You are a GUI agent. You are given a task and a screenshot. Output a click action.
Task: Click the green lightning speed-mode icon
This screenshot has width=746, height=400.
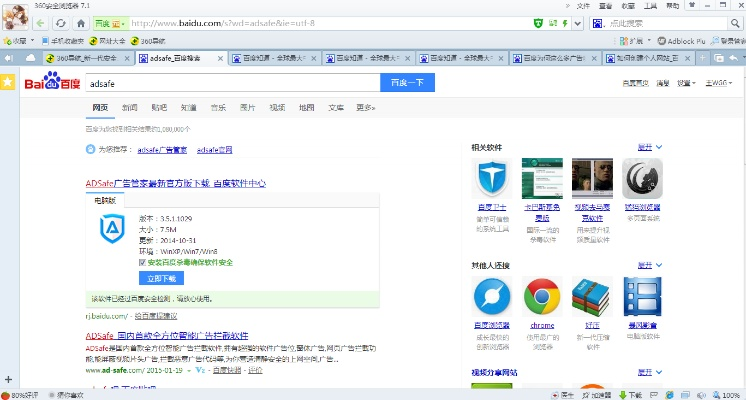coord(565,23)
